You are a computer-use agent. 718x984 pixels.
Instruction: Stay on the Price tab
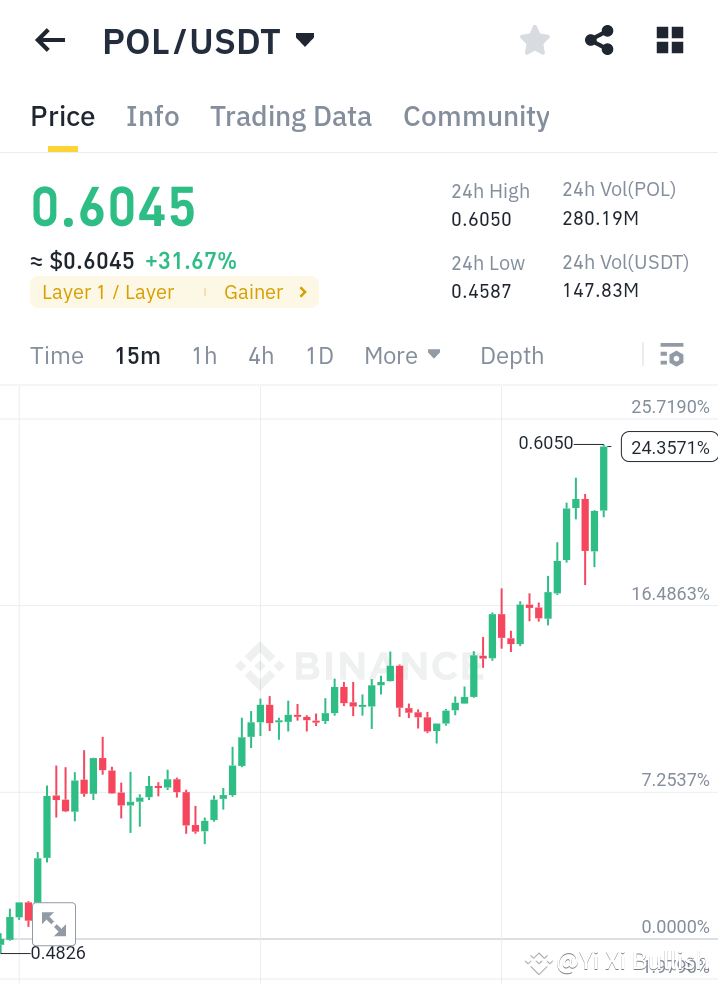[62, 116]
